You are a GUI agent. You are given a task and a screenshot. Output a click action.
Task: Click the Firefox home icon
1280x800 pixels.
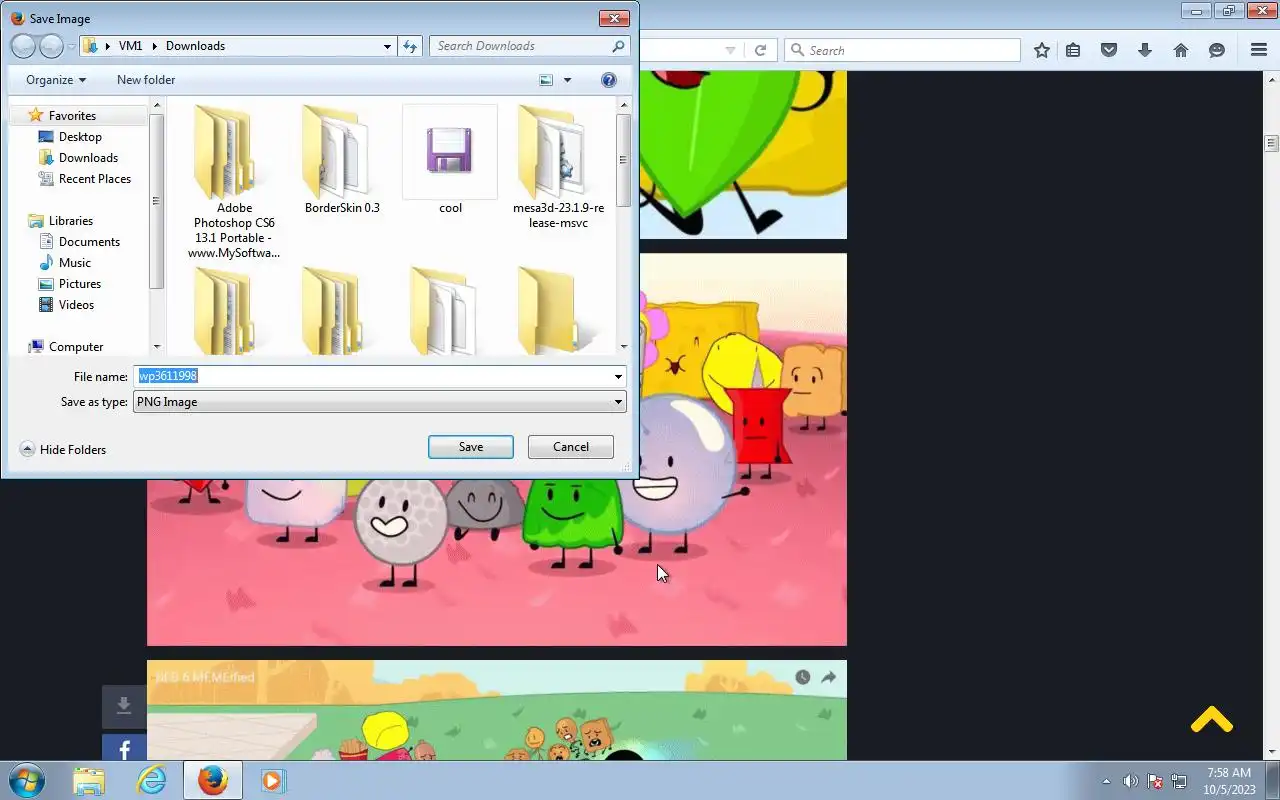pos(1181,50)
